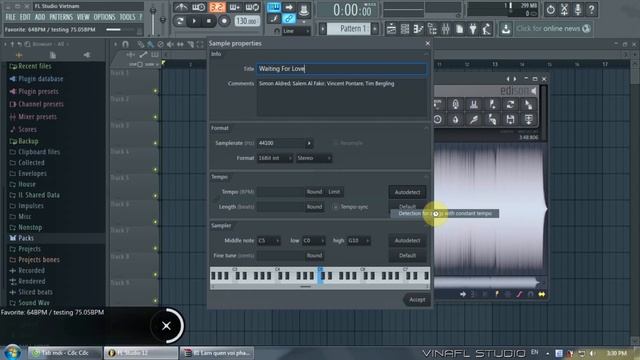
Task: Click Edison's waveform horizontal scrollbar
Action: (x=489, y=282)
